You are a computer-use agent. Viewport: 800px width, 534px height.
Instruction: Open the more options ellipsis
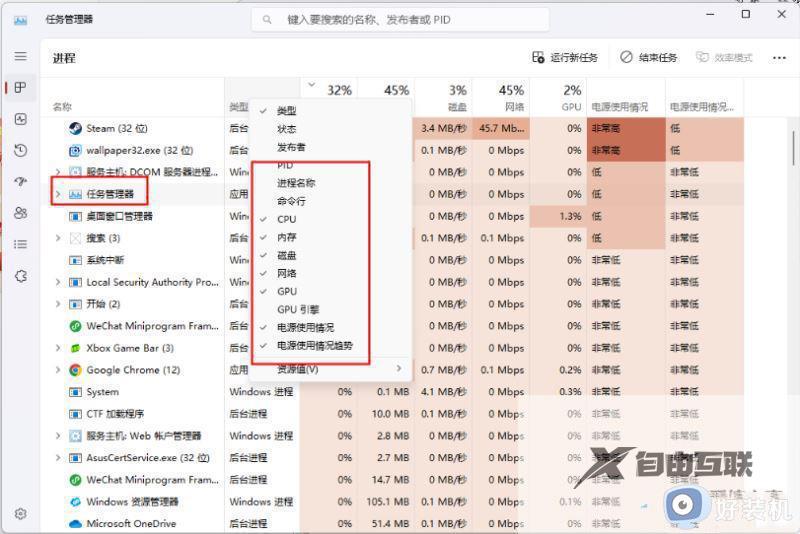(779, 58)
